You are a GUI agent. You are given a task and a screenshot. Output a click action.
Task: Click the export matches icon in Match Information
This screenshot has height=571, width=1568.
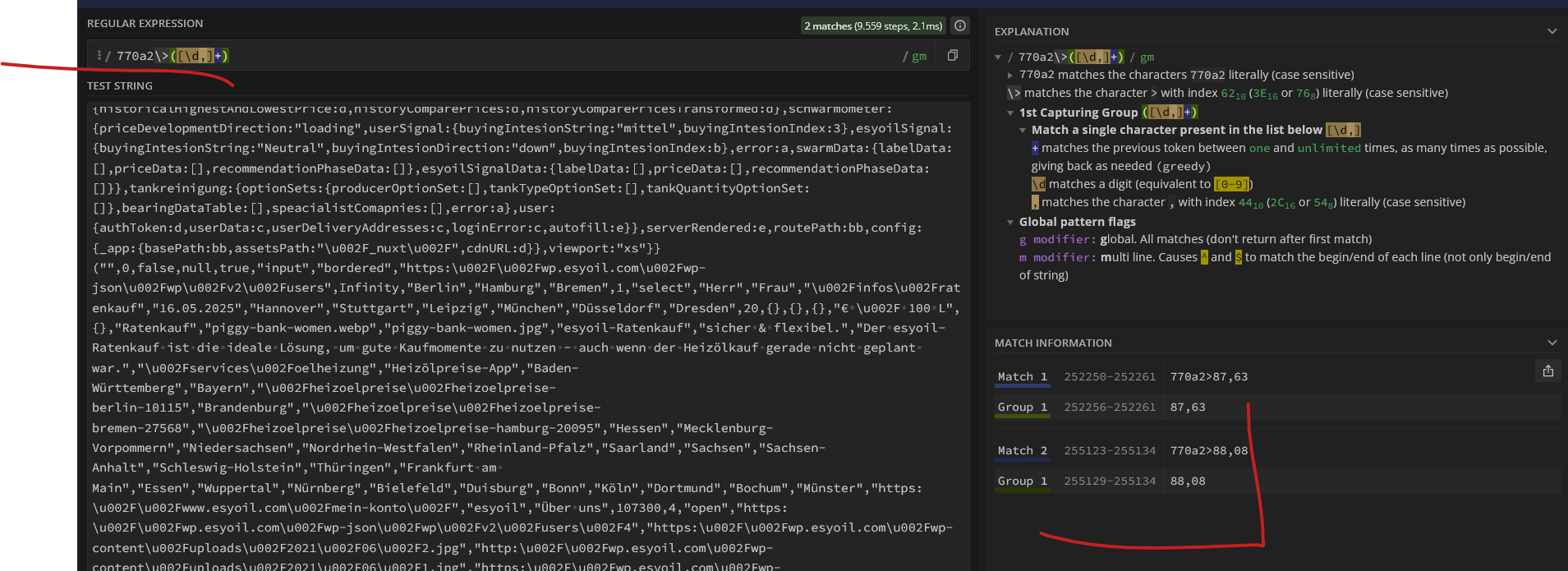click(1547, 371)
